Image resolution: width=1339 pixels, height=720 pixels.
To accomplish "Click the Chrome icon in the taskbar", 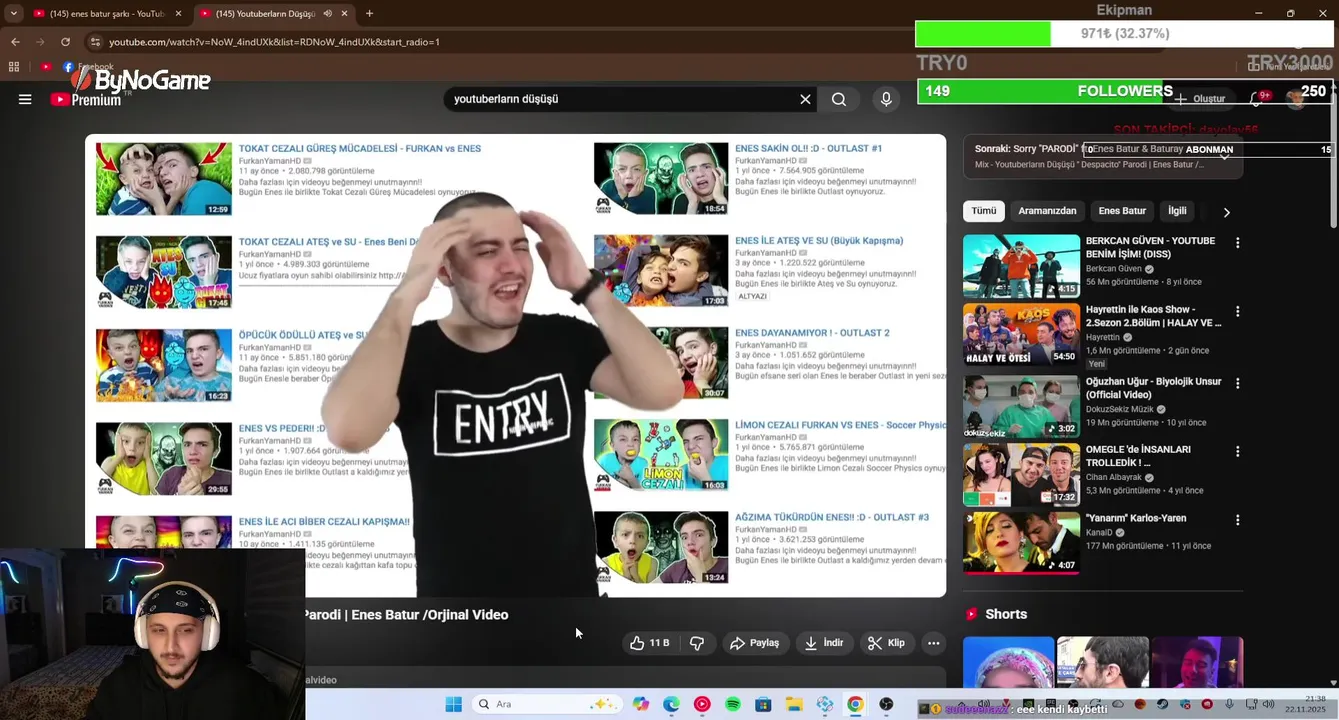I will pos(855,704).
